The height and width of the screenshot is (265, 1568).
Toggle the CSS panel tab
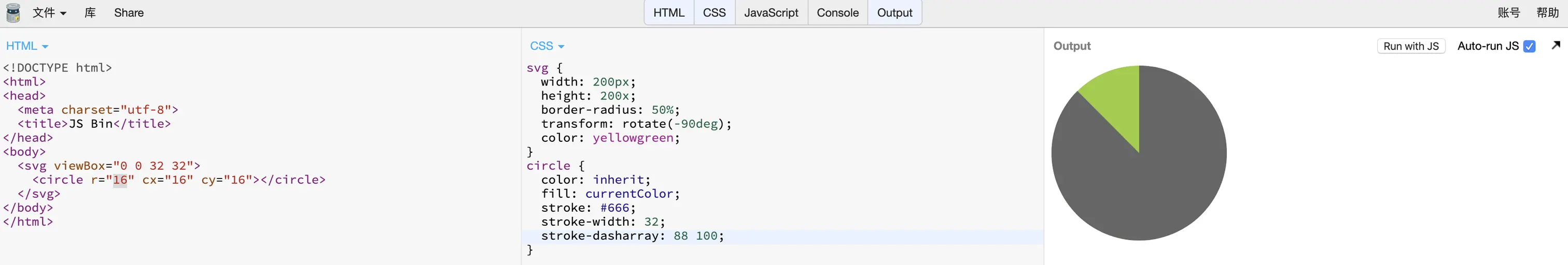pos(714,13)
